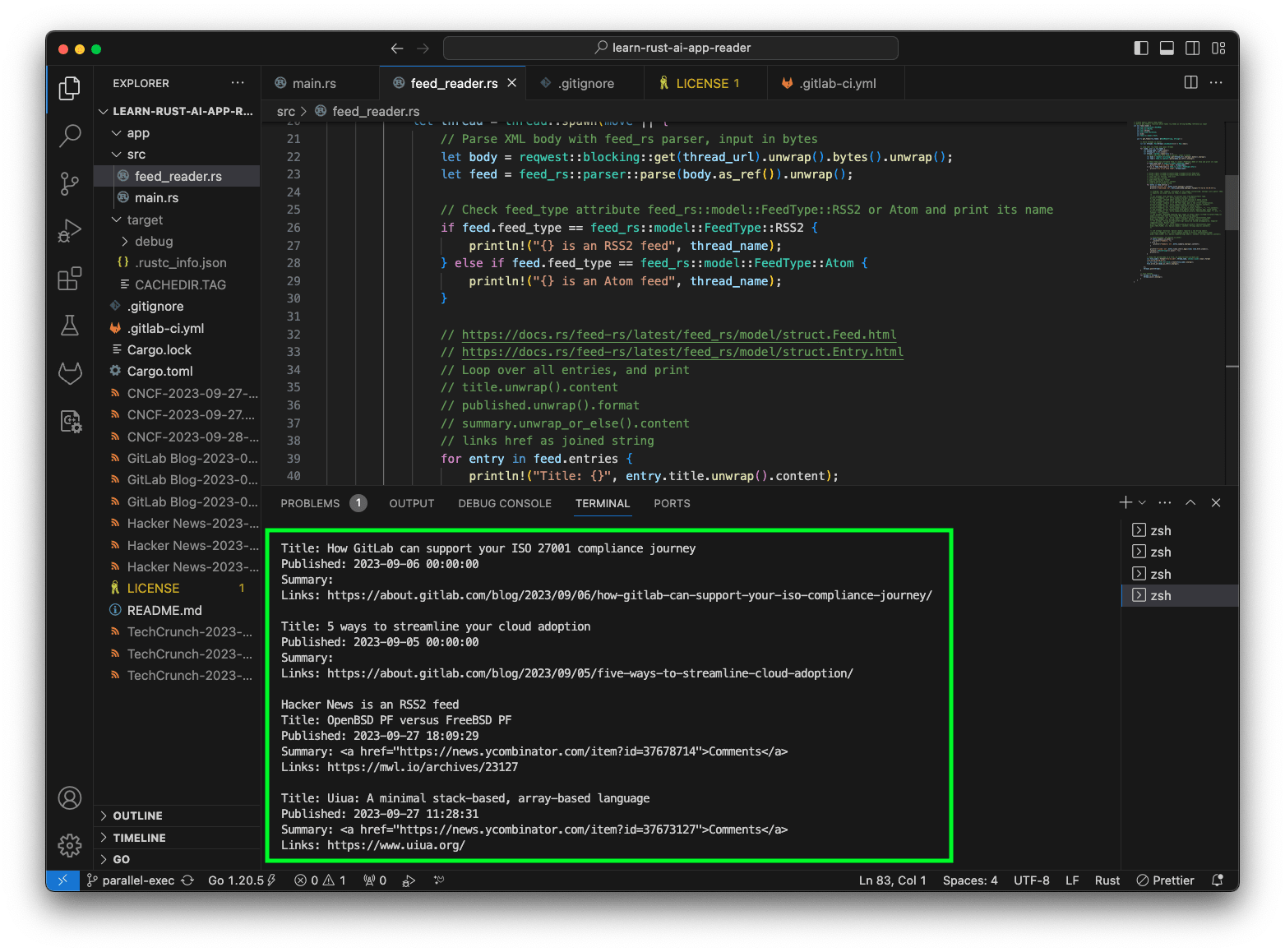Image resolution: width=1285 pixels, height=952 pixels.
Task: Open the Testing flask view
Action: click(70, 326)
